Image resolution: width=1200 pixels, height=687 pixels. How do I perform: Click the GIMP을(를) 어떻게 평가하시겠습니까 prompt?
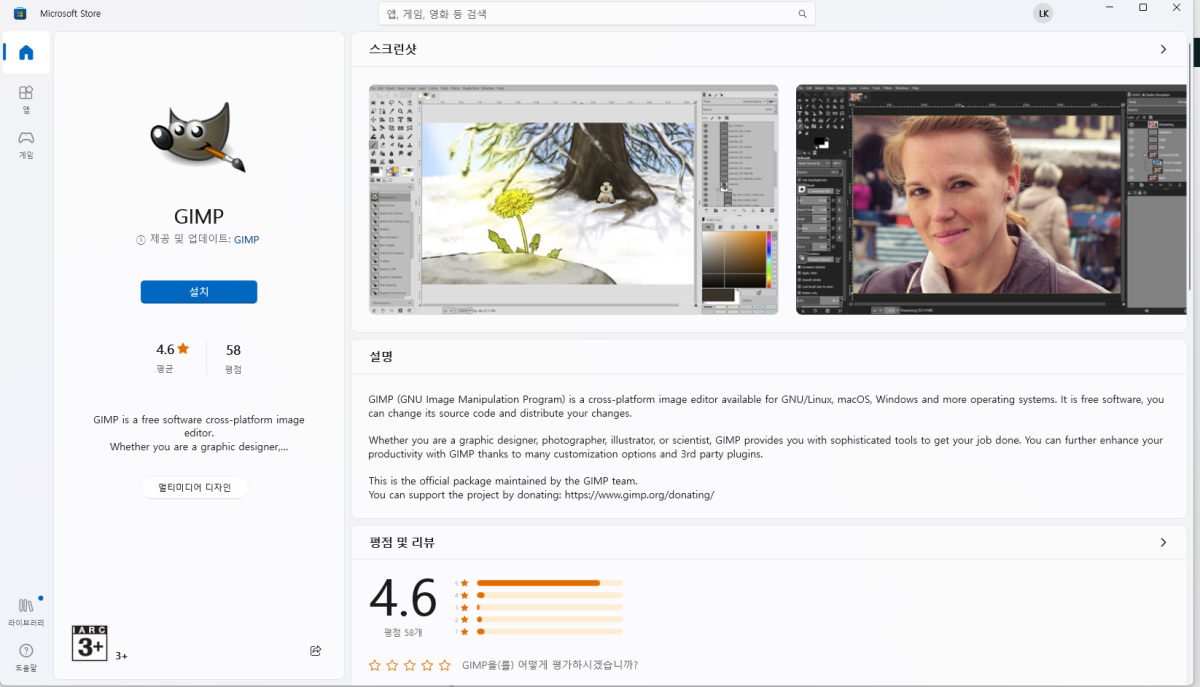pos(550,665)
